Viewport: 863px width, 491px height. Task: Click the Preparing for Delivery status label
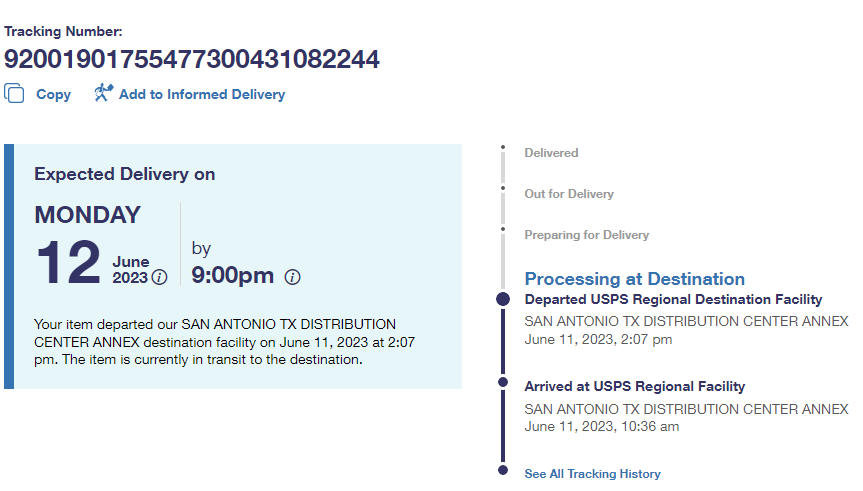(586, 235)
